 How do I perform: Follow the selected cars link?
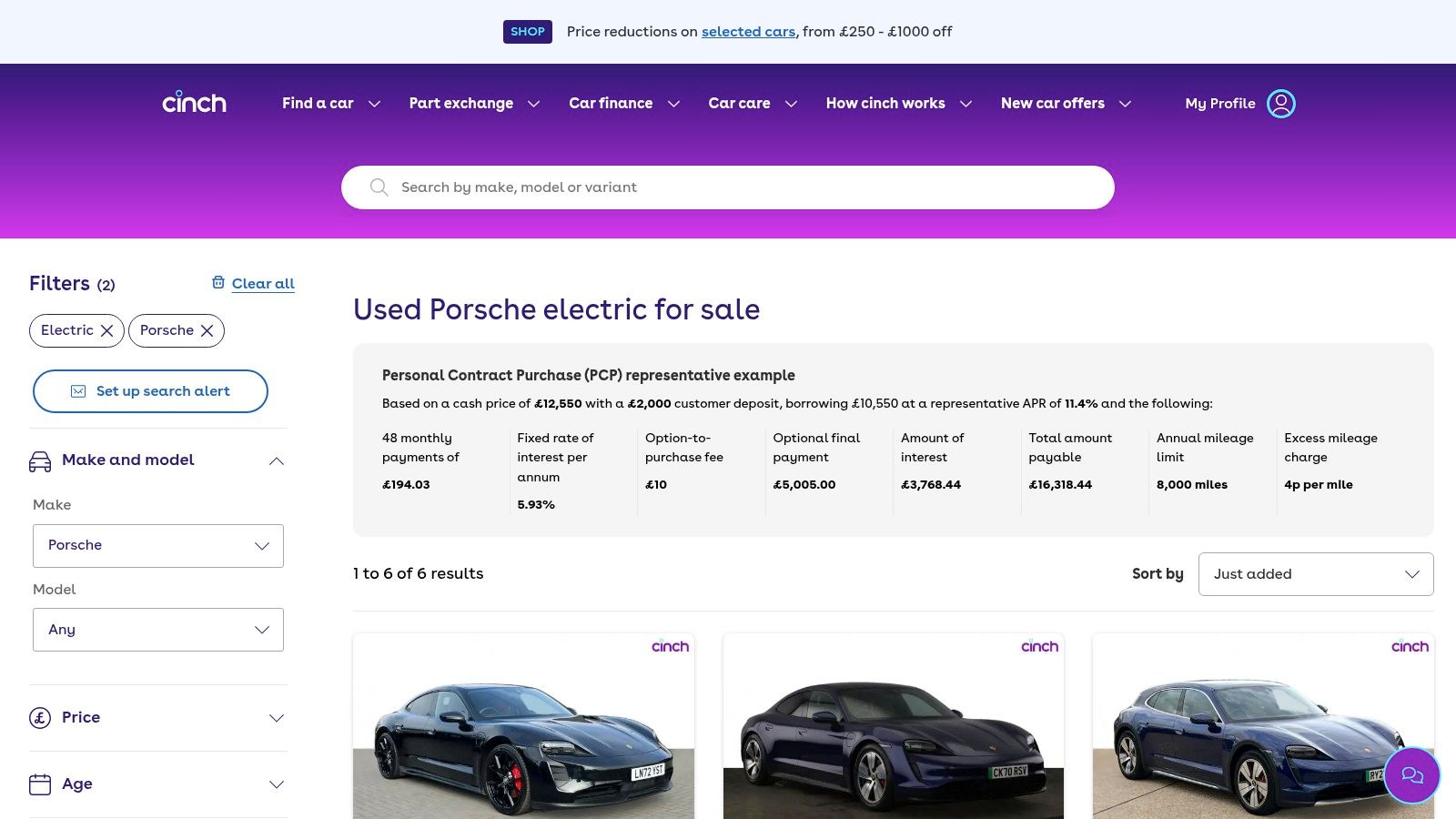(748, 32)
